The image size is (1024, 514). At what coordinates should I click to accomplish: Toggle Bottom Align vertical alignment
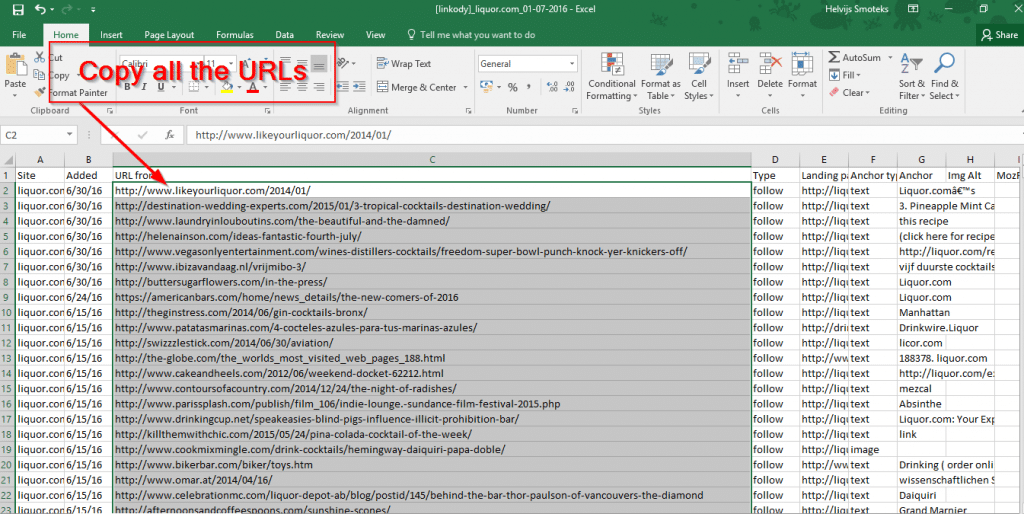tap(319, 63)
